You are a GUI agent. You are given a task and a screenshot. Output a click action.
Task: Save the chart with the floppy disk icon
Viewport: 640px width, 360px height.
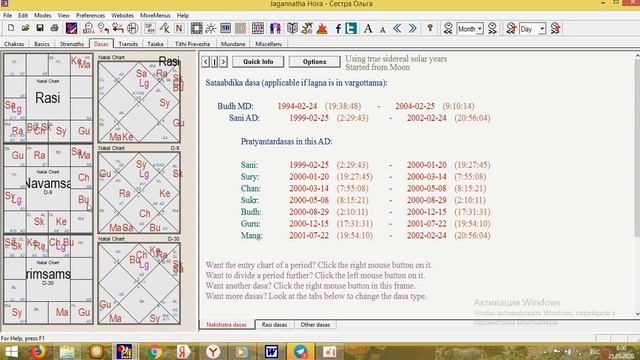(40, 28)
